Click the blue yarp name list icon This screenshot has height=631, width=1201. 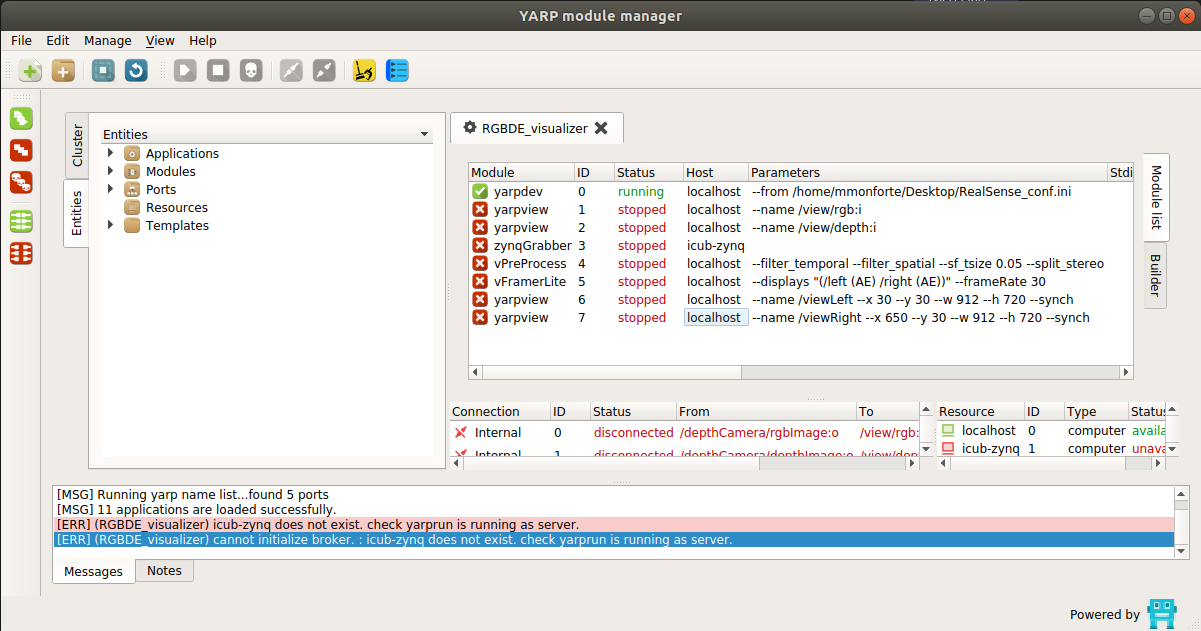click(397, 71)
